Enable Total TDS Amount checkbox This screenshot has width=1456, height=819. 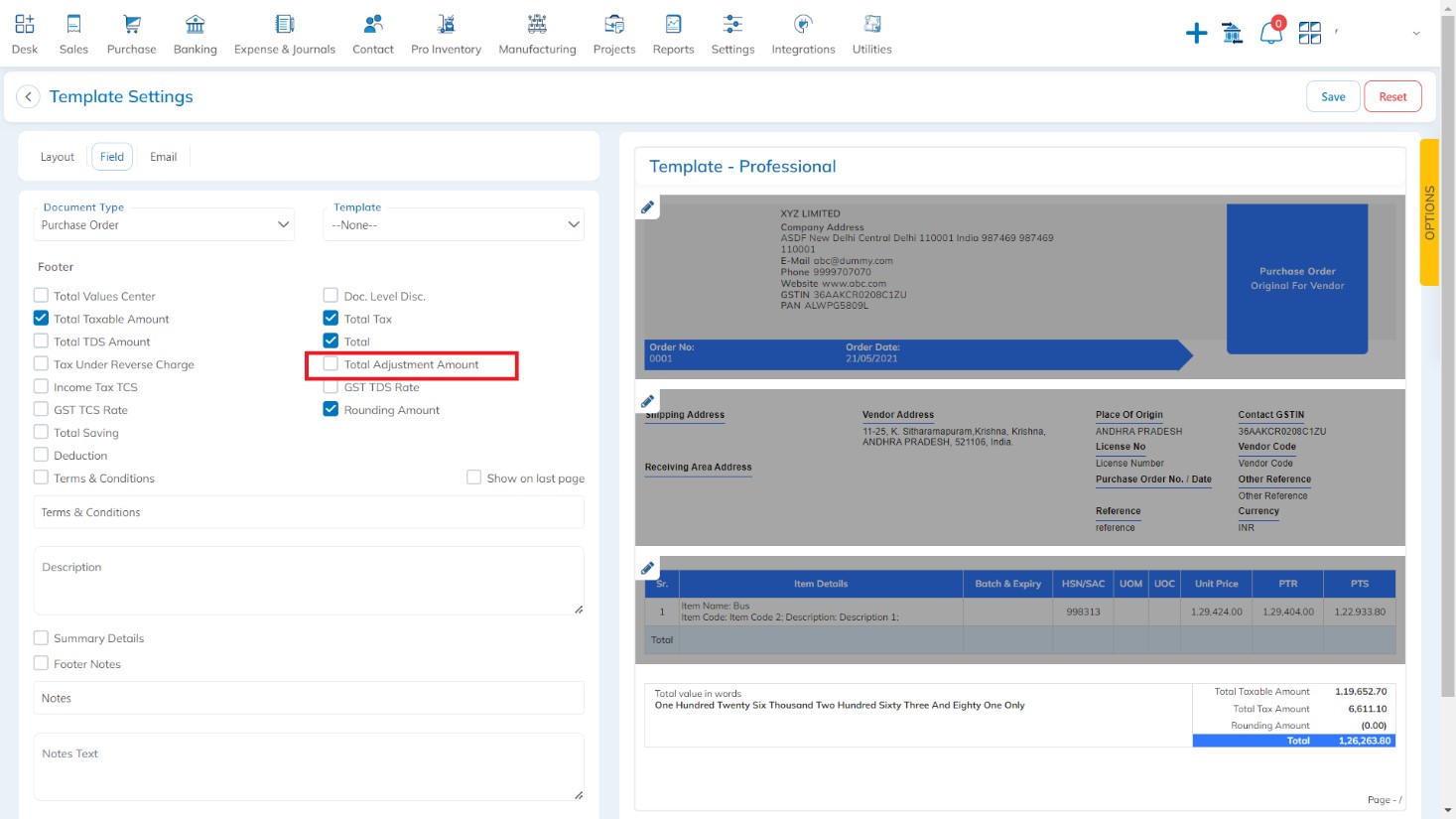(x=41, y=341)
